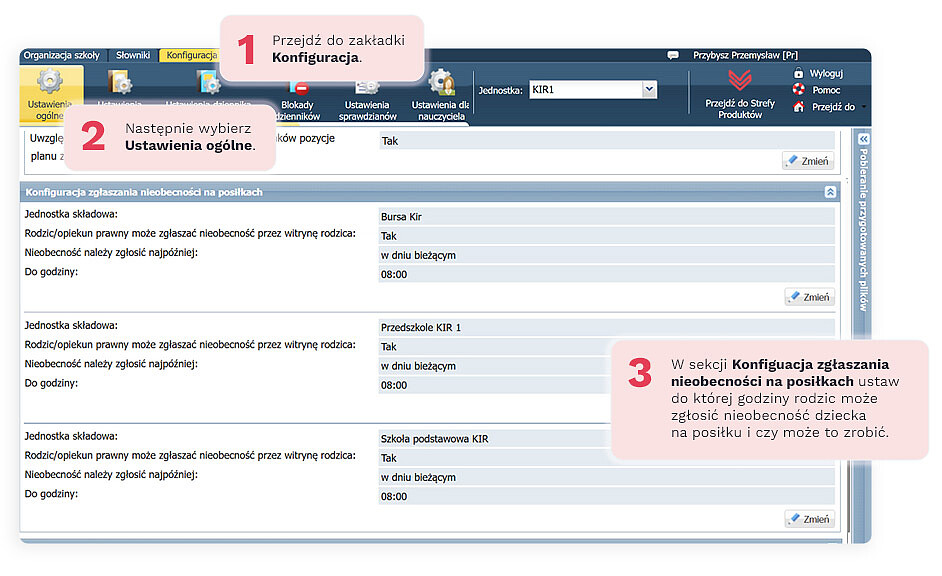Click 'w dniu bieżącym' for Przedszkole KIR 1
Screen dimensions: 942x576
click(418, 366)
